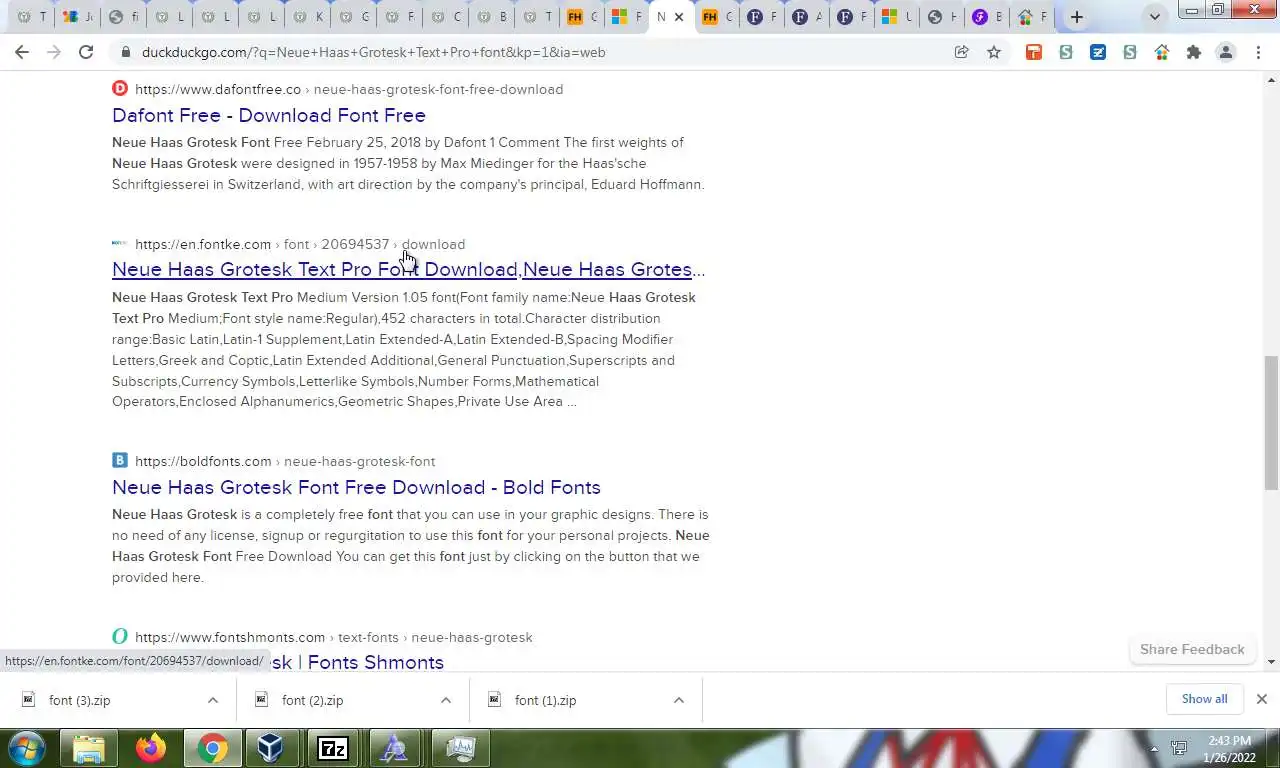Expand options for font (3).zip download
Viewport: 1280px width, 768px height.
[x=213, y=700]
